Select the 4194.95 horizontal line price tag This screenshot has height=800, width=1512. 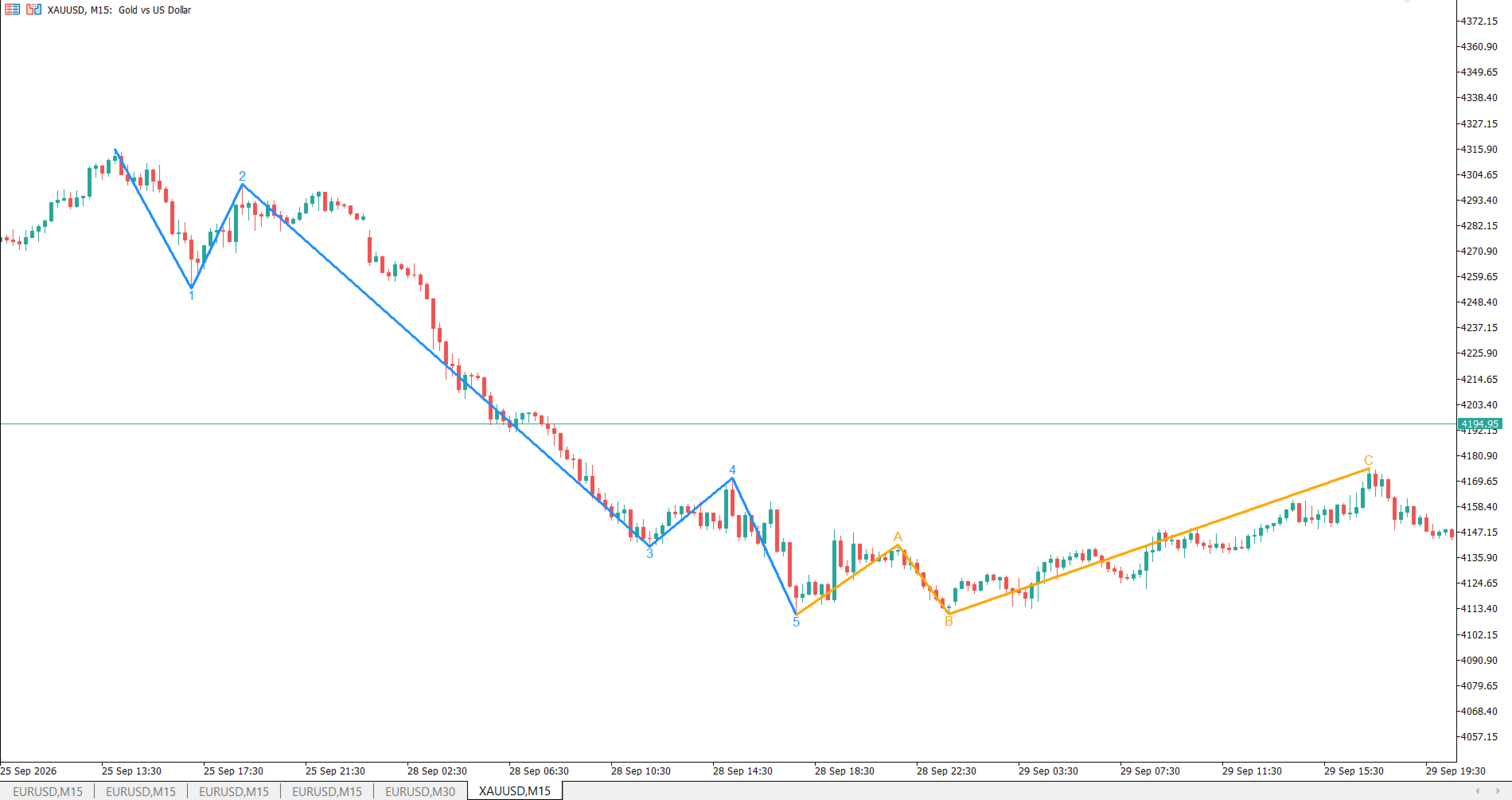pyautogui.click(x=1479, y=424)
